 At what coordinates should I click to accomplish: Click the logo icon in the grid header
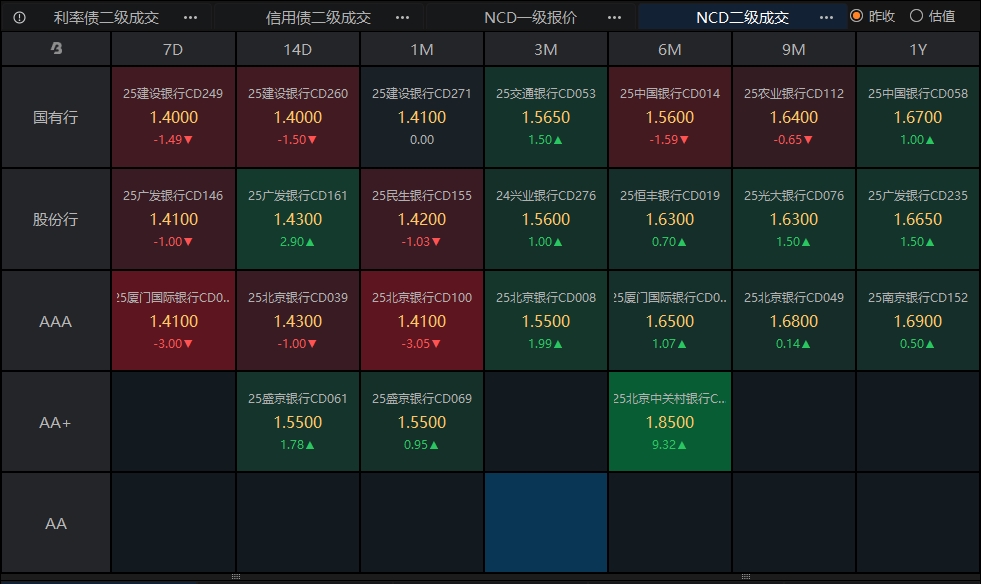[56, 48]
